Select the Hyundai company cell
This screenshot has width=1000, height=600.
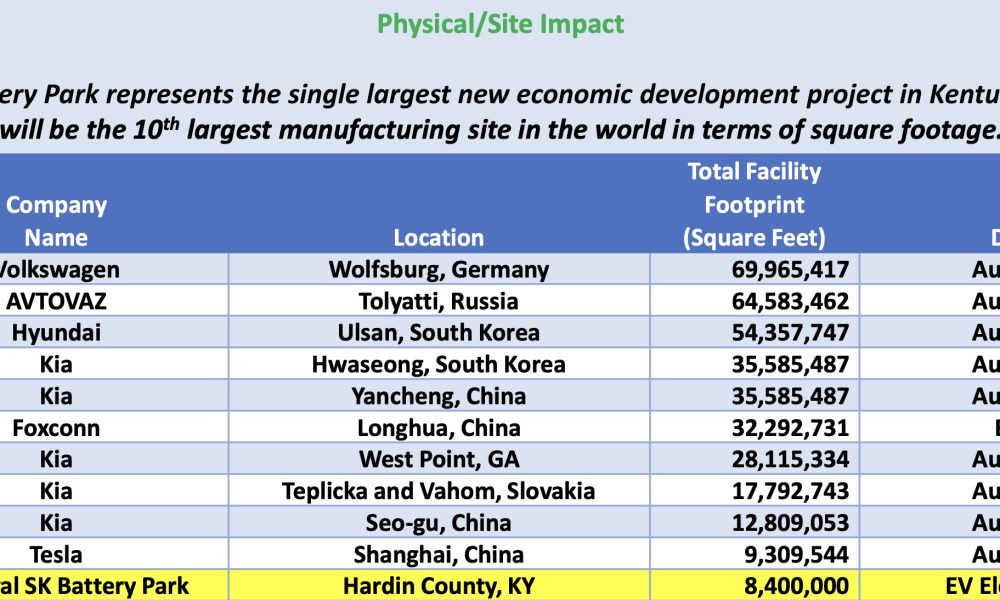[114, 332]
